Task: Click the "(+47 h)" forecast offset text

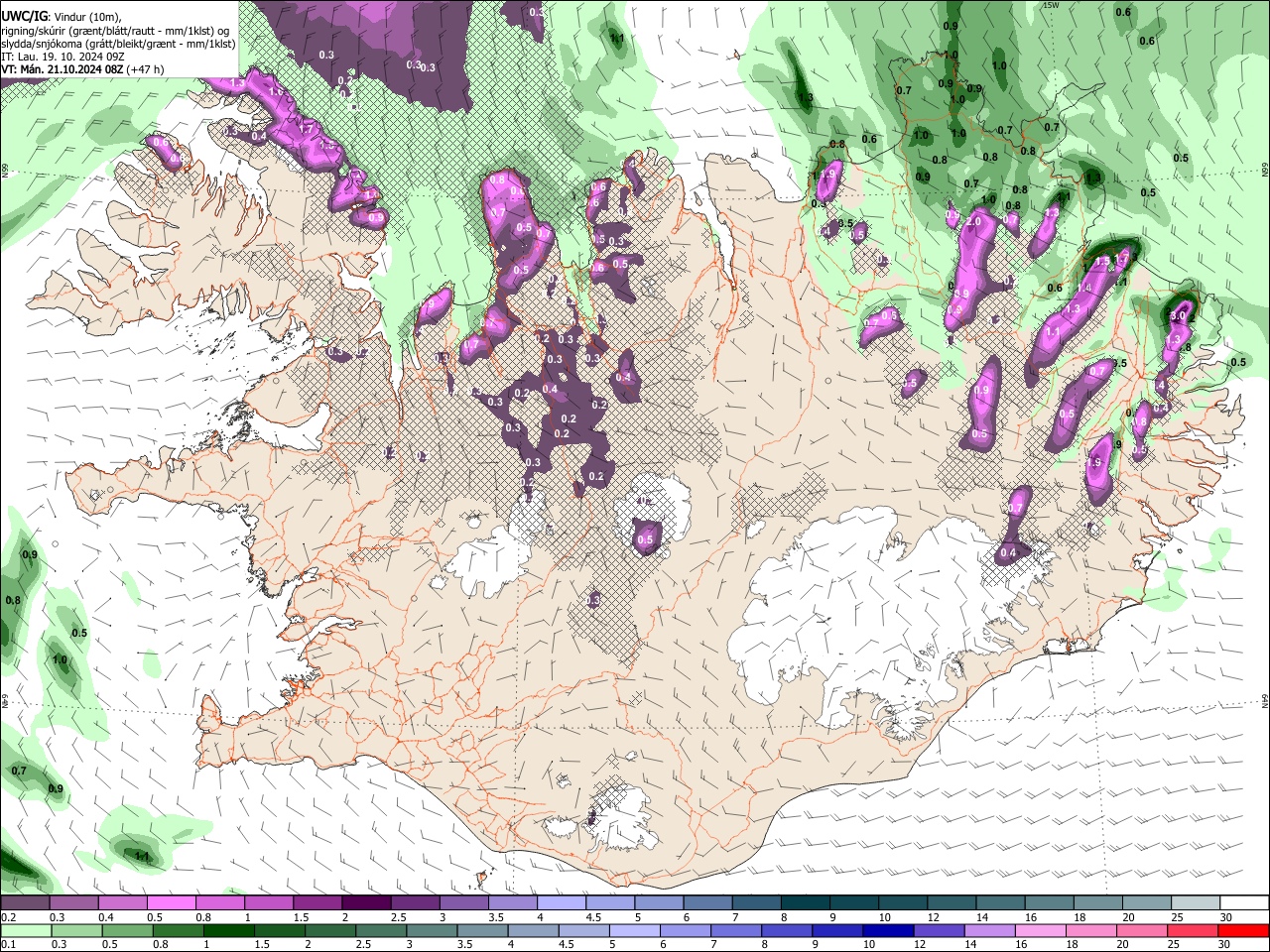Action: [x=145, y=69]
